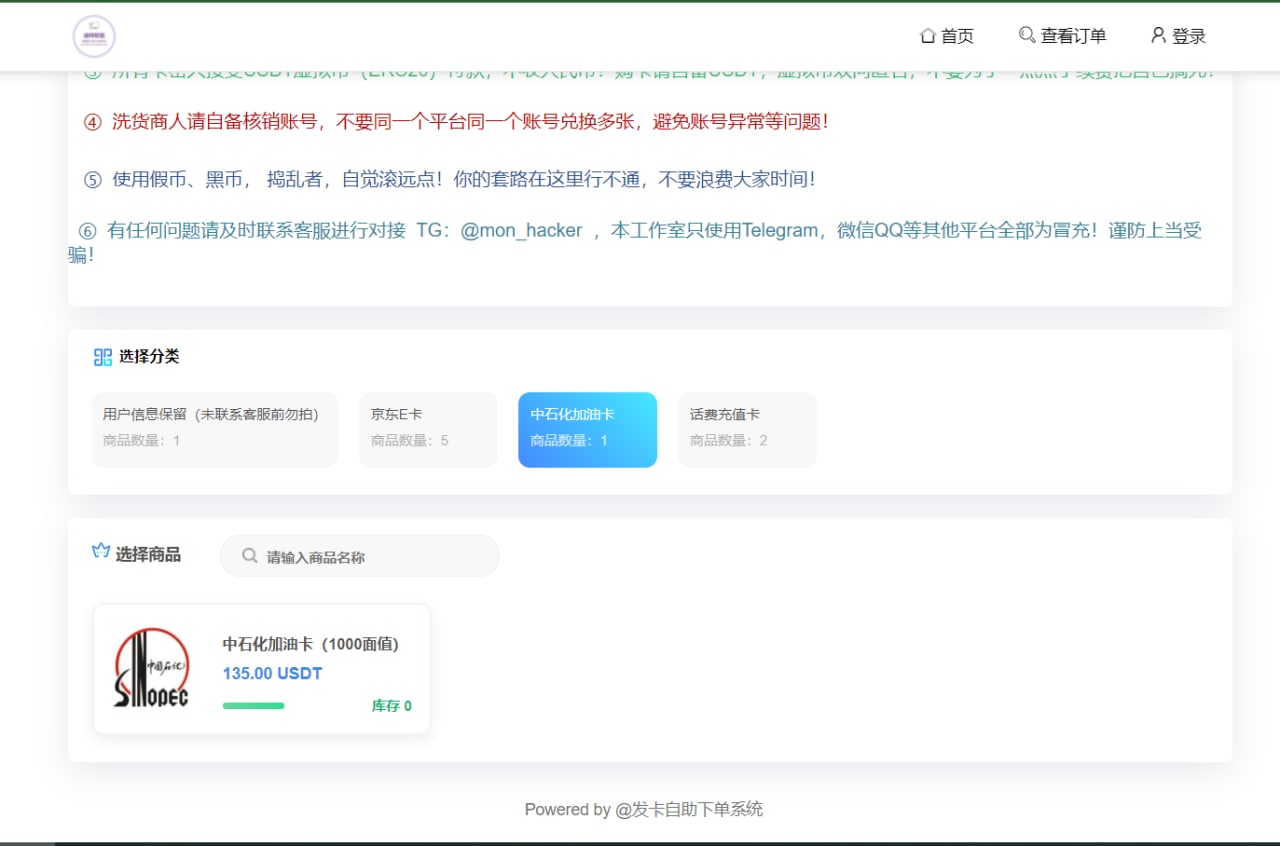This screenshot has width=1280, height=846.
Task: Select the 话费充值卡 category card
Action: click(747, 430)
